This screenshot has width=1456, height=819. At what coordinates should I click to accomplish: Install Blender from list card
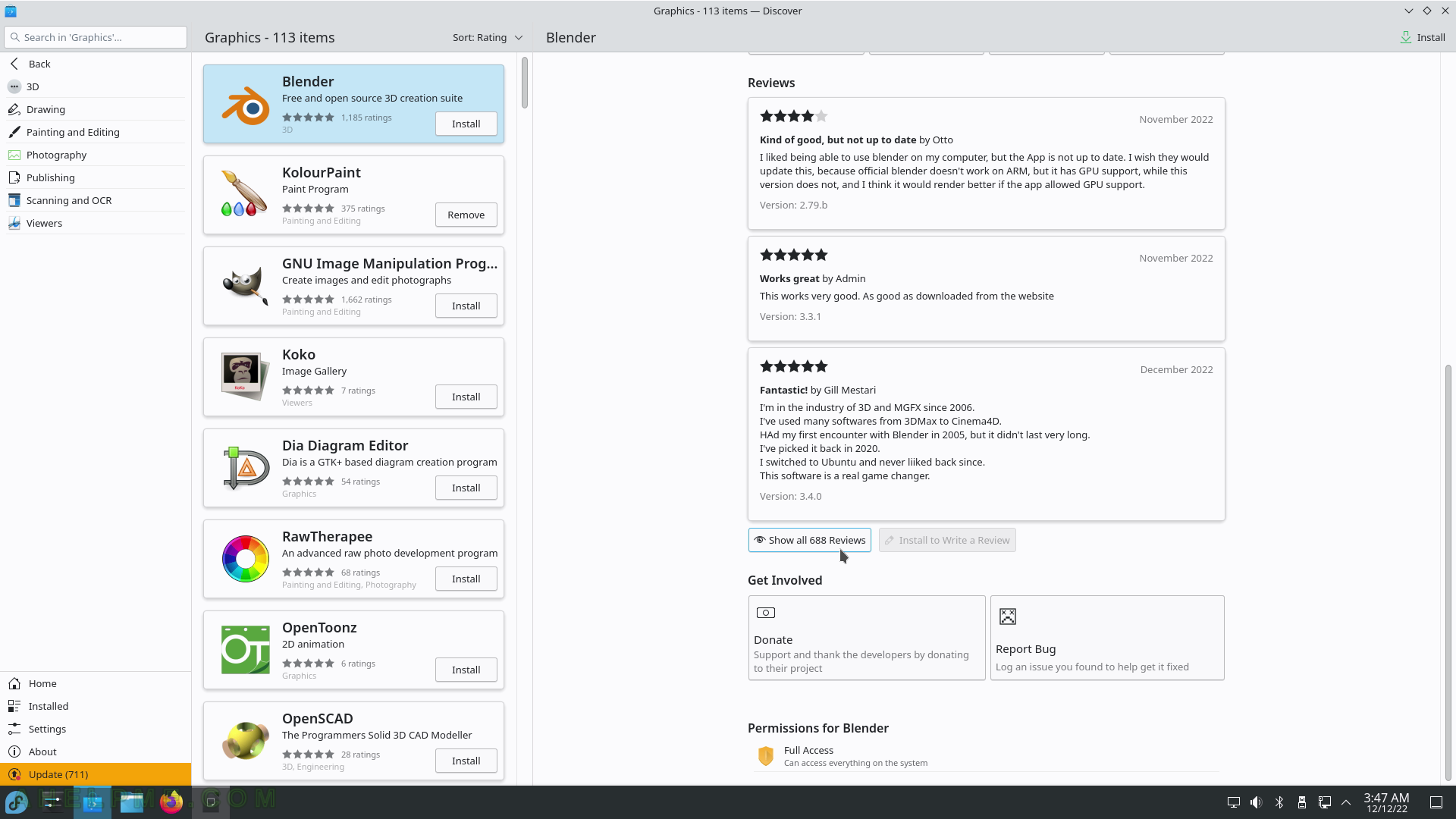coord(466,124)
